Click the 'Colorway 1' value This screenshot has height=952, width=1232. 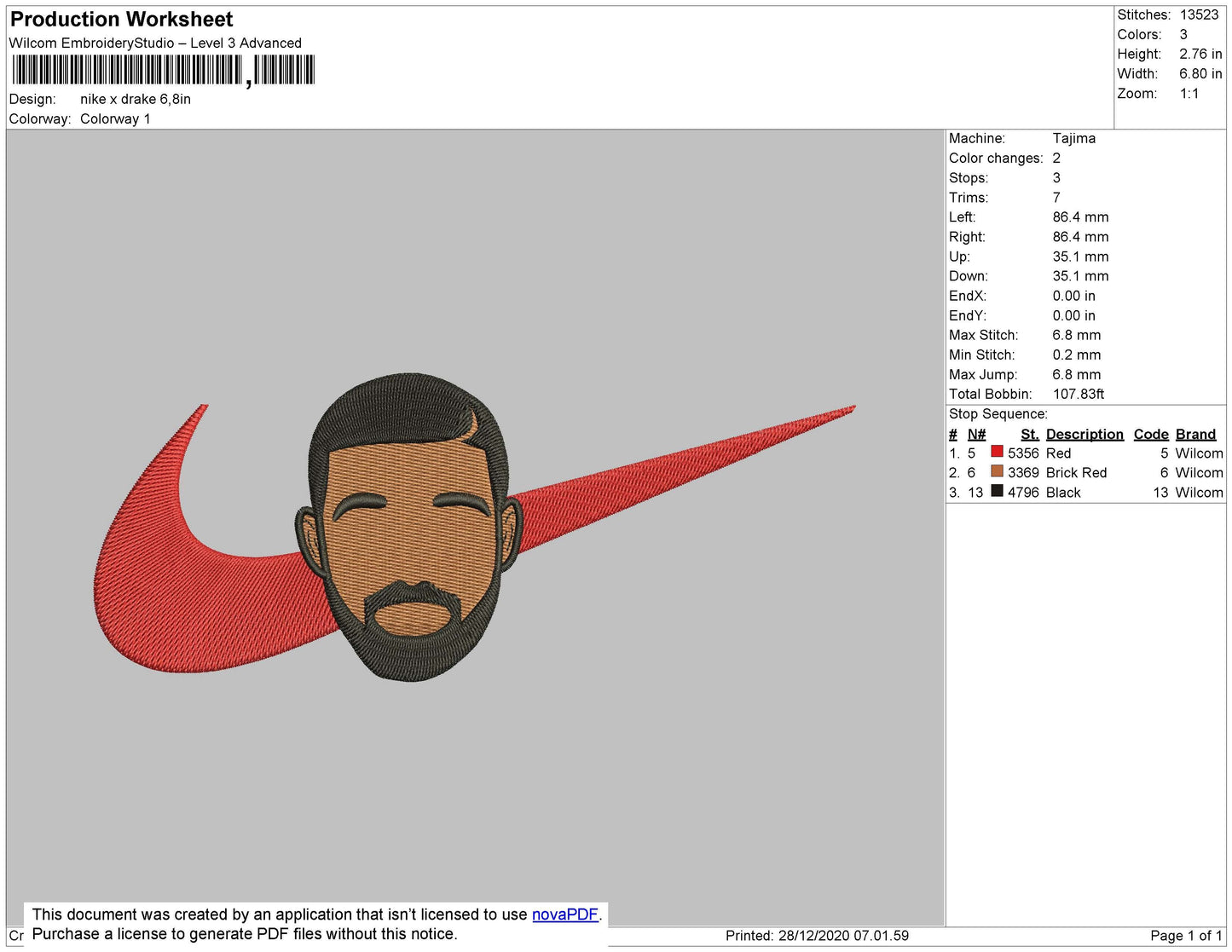(115, 119)
